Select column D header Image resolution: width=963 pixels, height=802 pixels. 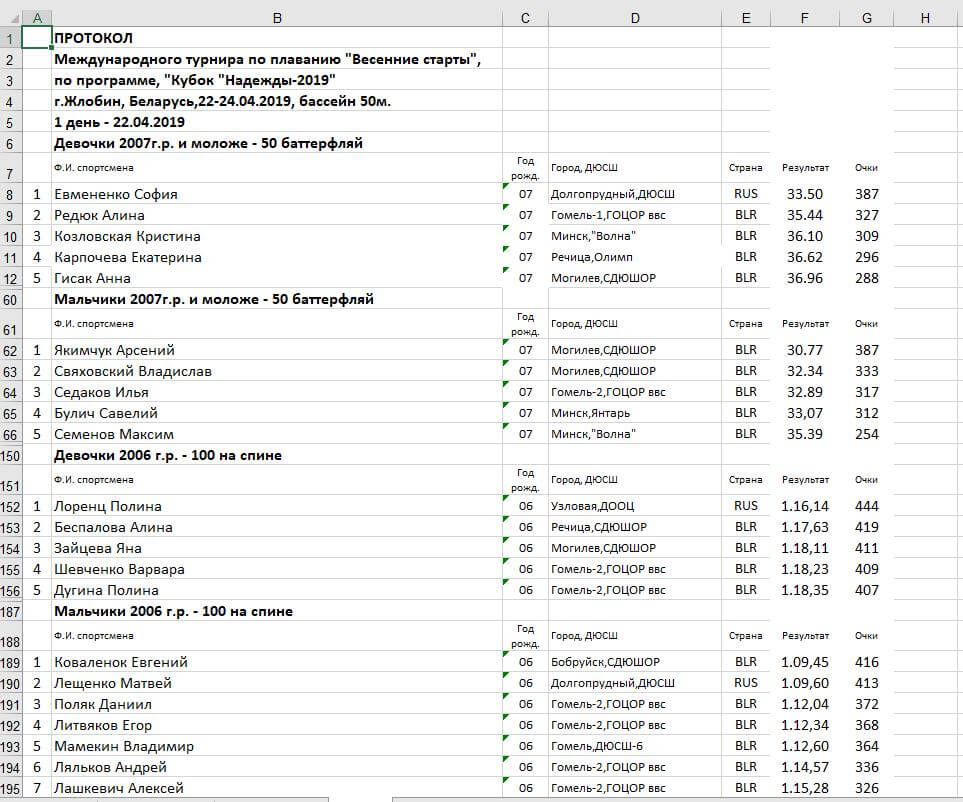[635, 18]
